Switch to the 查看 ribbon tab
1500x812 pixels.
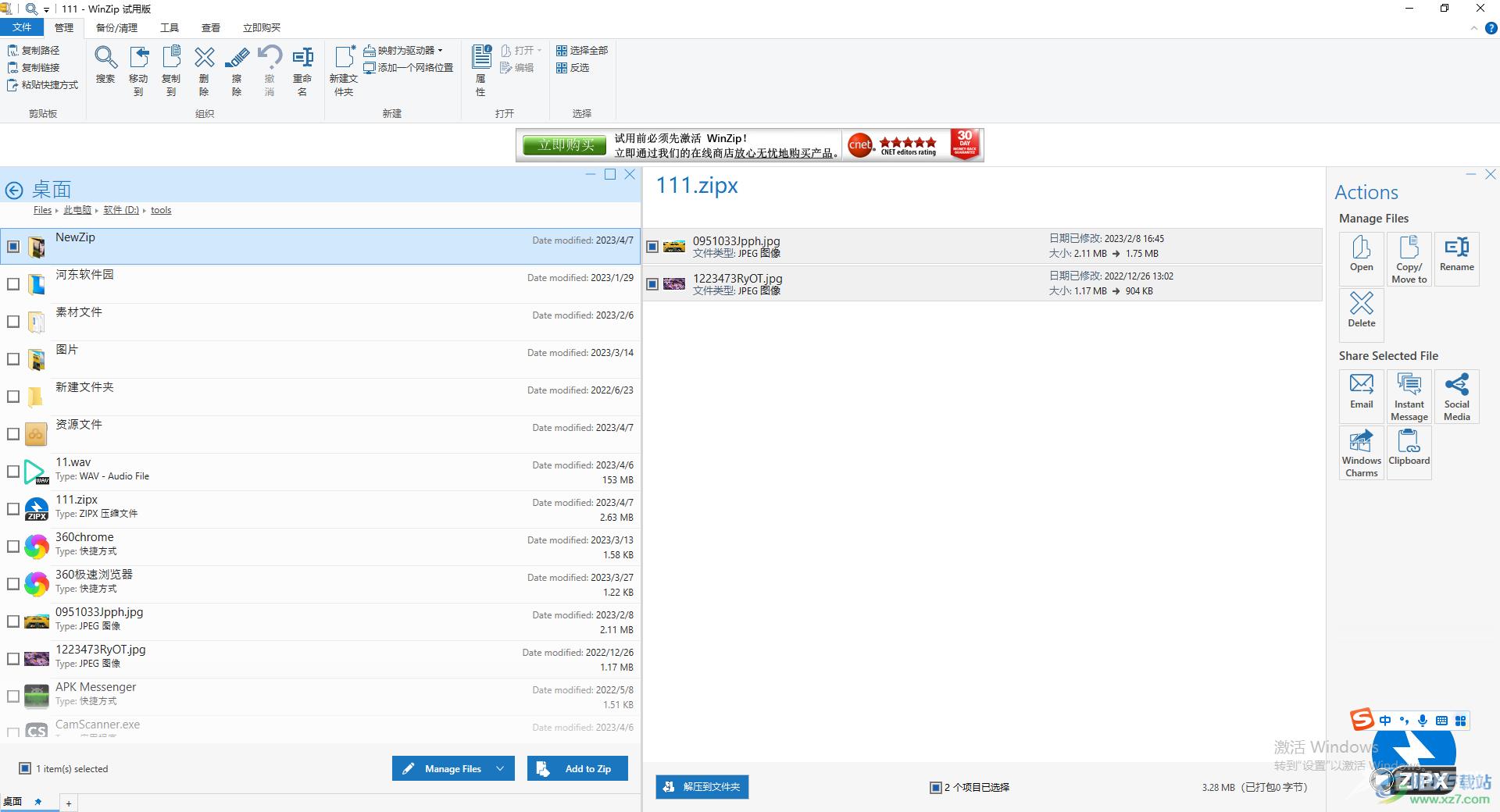click(211, 27)
